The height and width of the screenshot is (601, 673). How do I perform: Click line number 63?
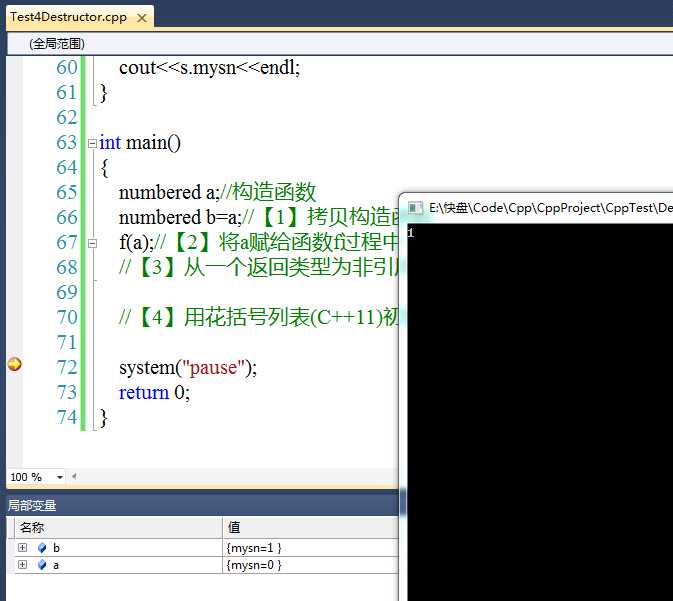[67, 143]
